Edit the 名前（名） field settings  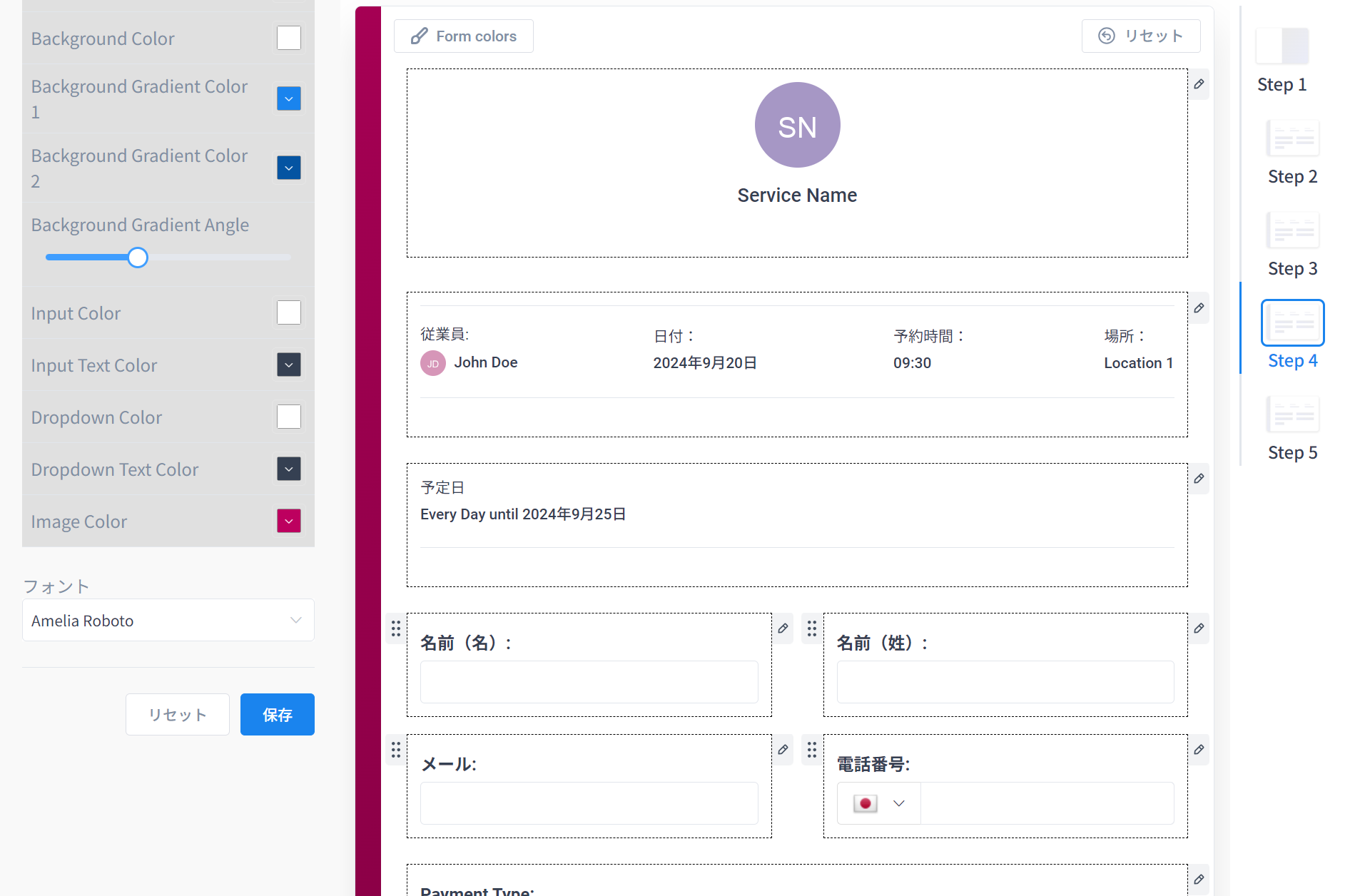783,628
